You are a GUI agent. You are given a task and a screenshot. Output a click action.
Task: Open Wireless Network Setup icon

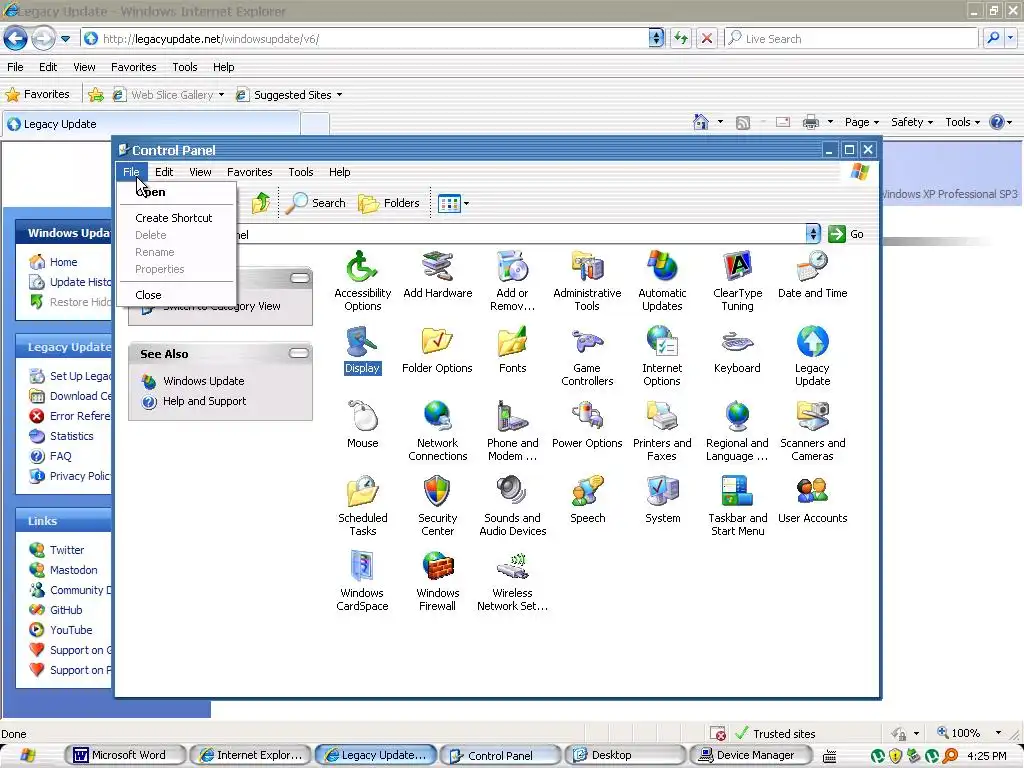pos(513,582)
